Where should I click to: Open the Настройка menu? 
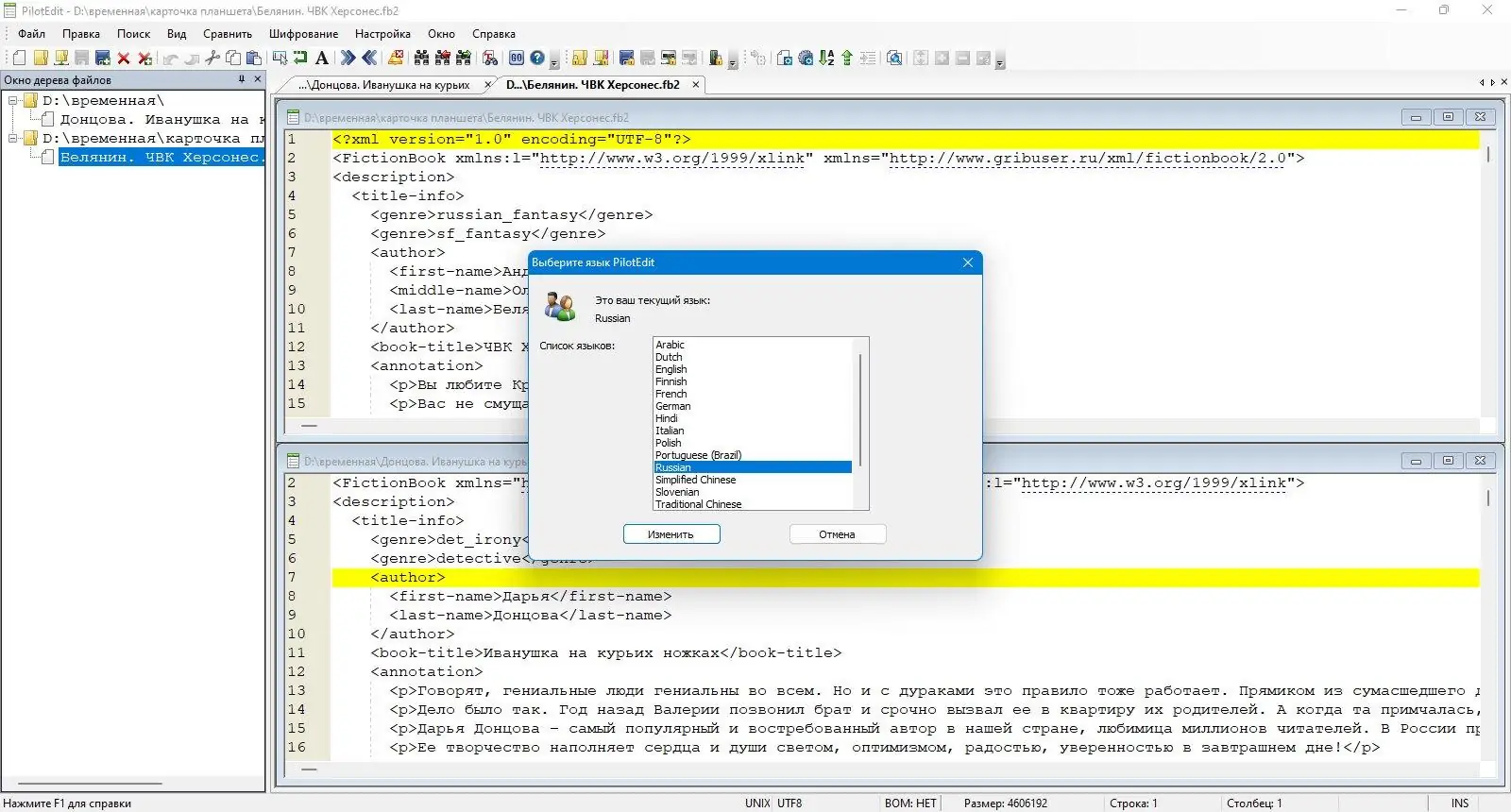tap(382, 34)
